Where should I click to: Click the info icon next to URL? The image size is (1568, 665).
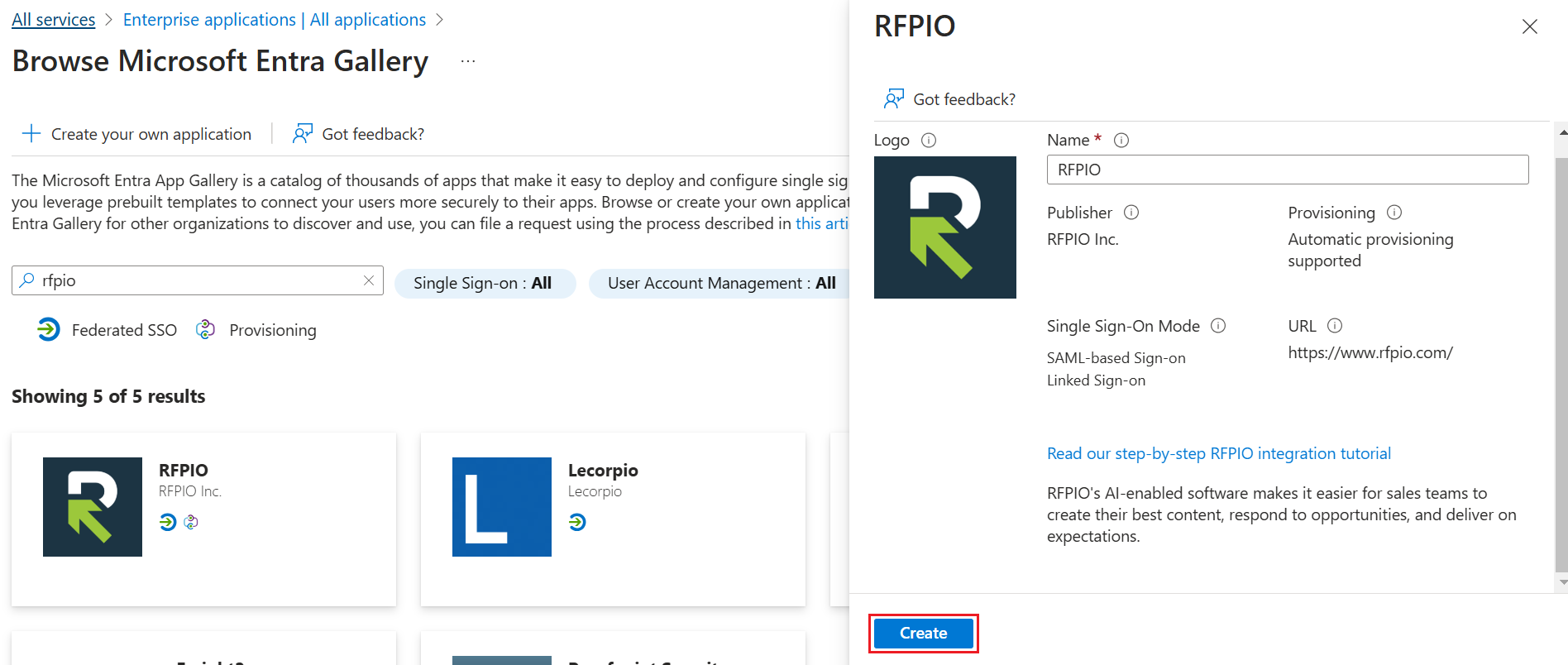tap(1335, 326)
